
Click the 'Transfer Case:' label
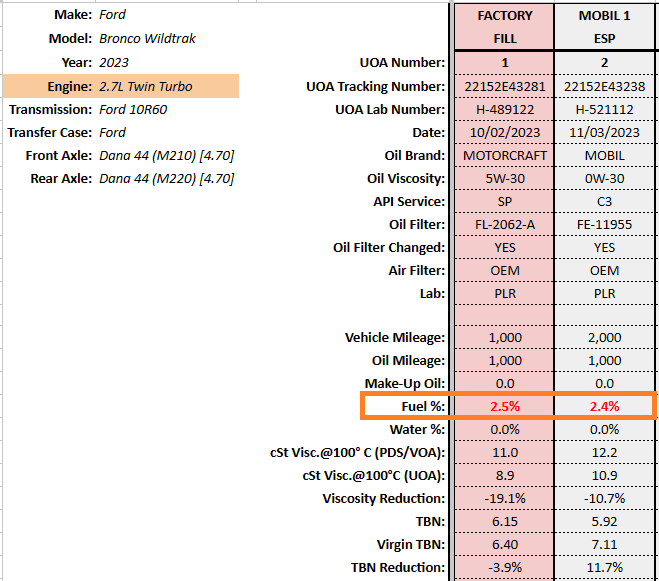click(50, 133)
